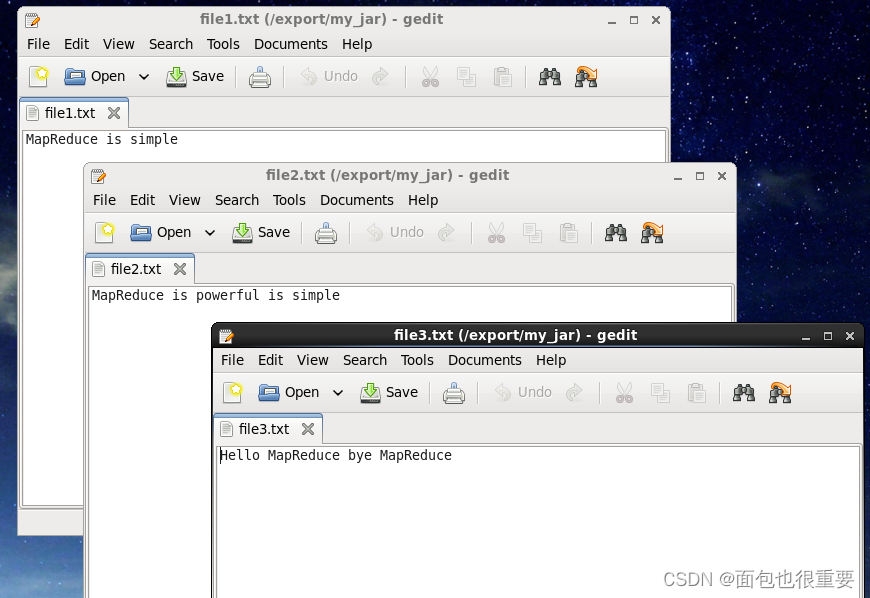
Task: Click Cut scissors icon in file3.txt window
Action: (x=625, y=393)
